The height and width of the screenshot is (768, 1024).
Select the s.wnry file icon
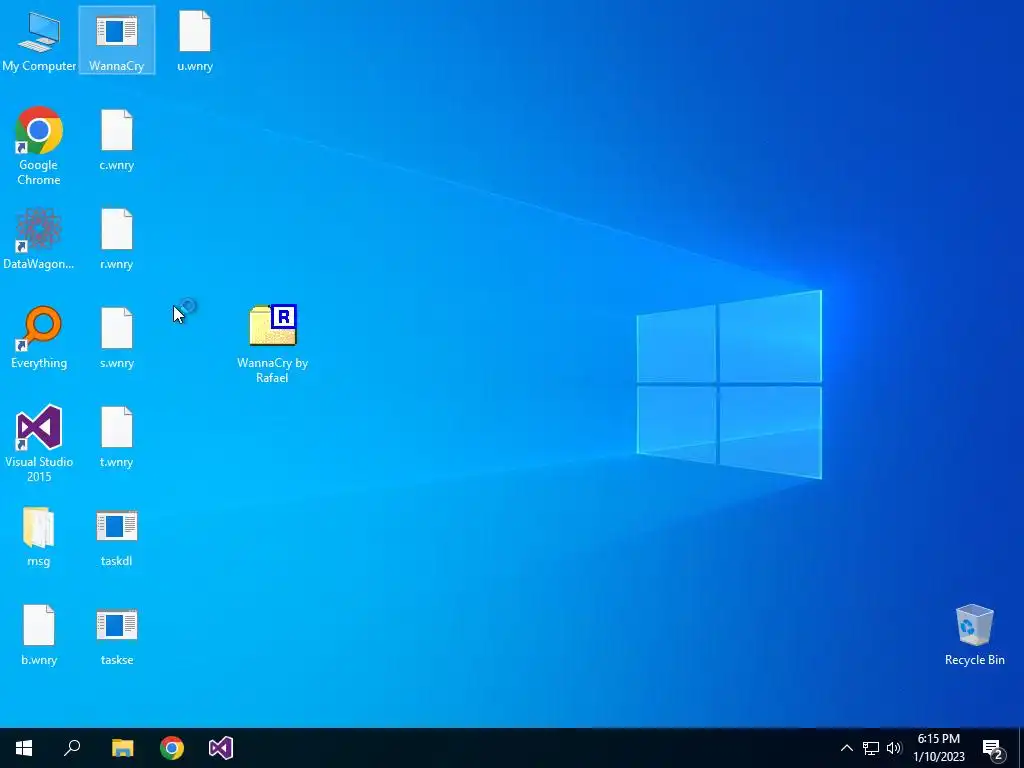[116, 338]
